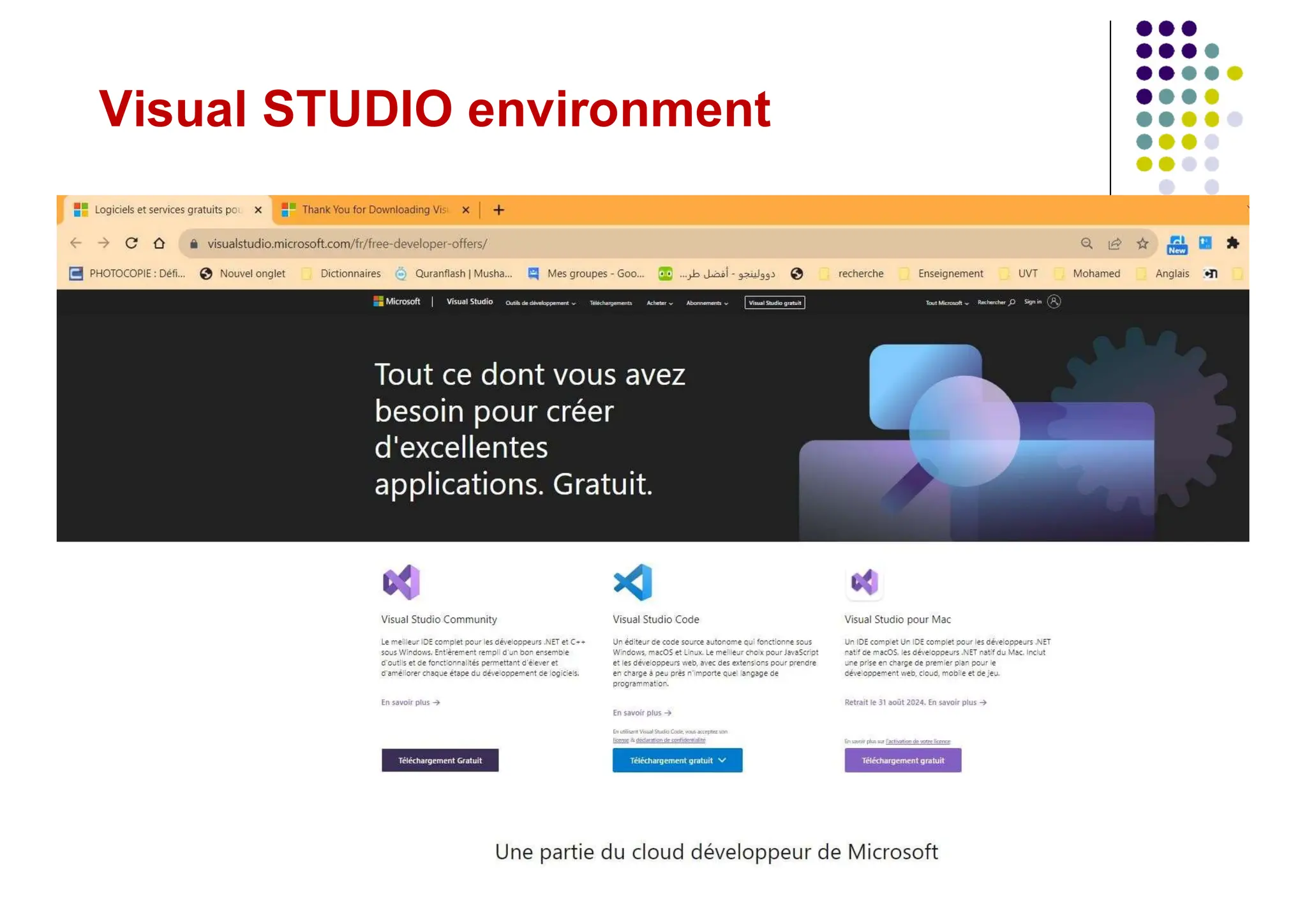Open the recherche bookmark folder
Screen dimensions: 1307x924
852,274
